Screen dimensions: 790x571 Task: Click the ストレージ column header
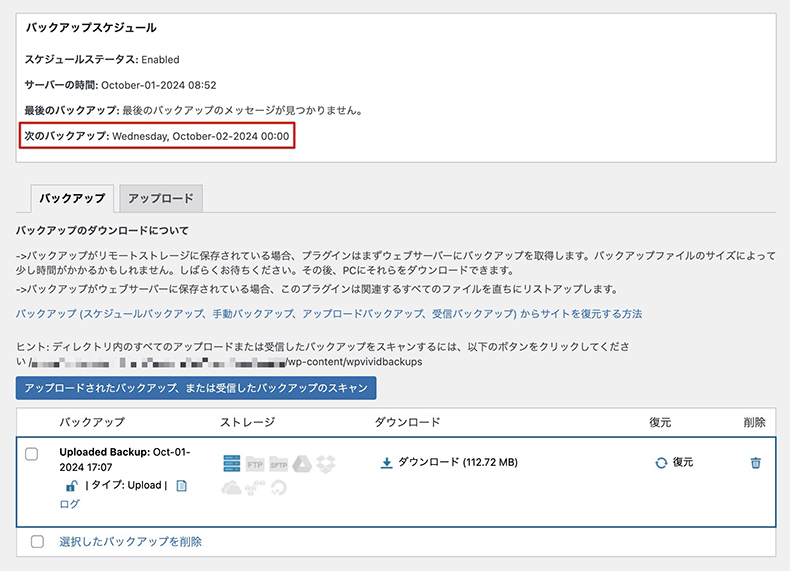[x=248, y=422]
